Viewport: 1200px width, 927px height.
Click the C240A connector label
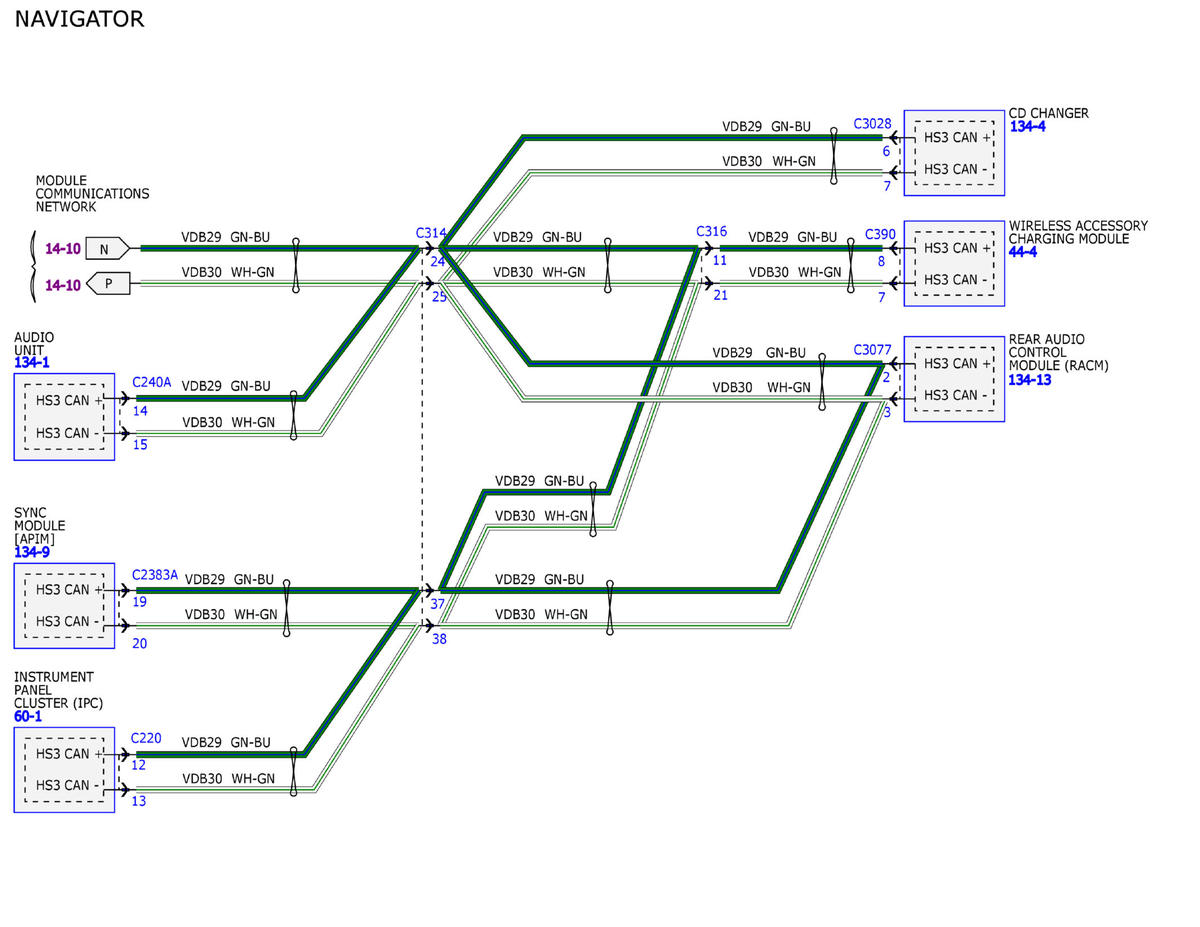coord(152,382)
